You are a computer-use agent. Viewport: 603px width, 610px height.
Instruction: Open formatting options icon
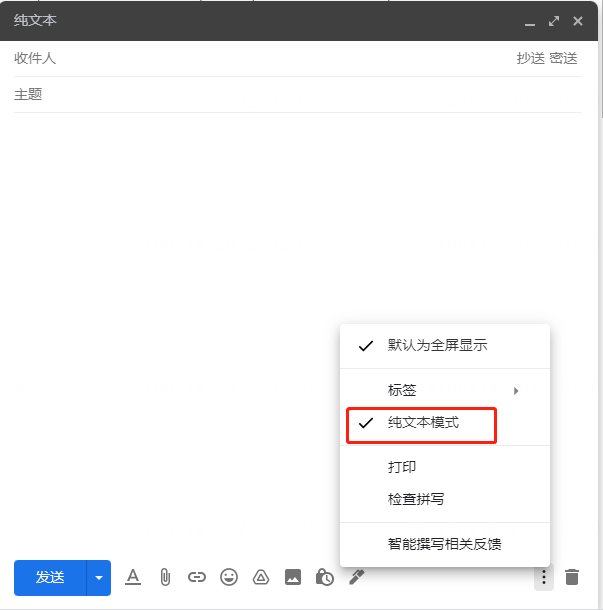click(133, 577)
